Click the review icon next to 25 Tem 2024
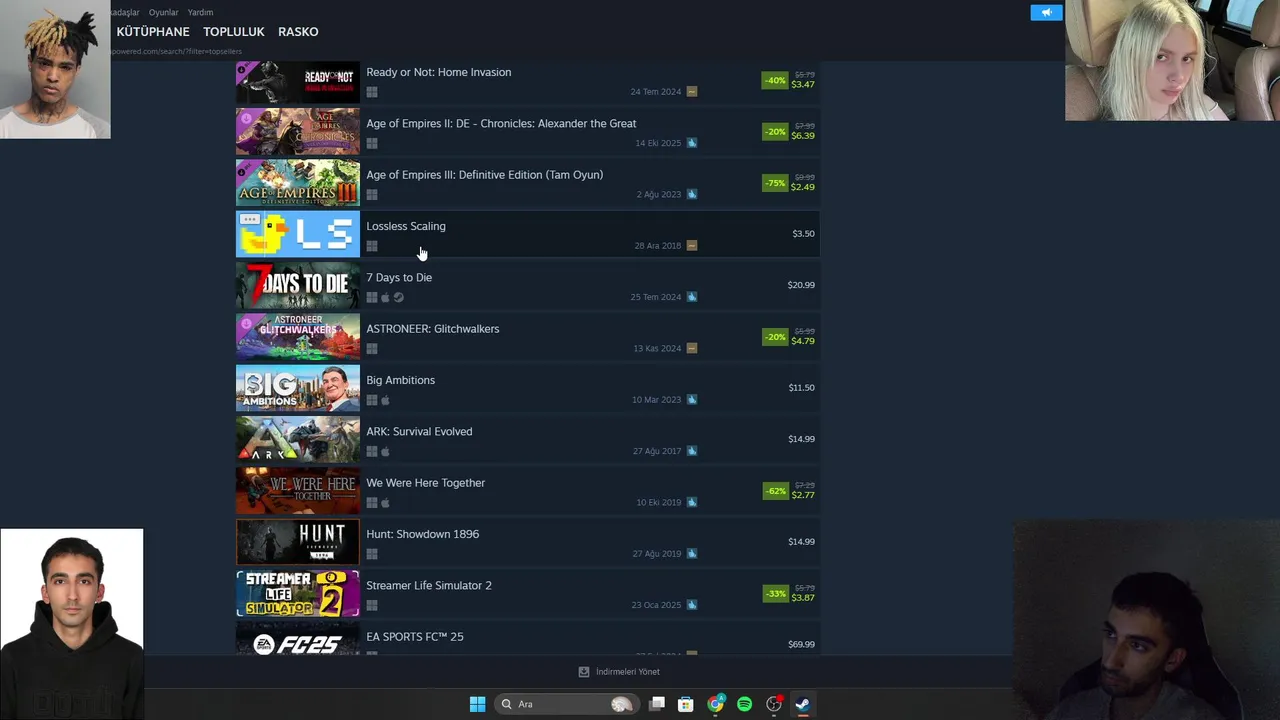This screenshot has width=1280, height=720. (x=692, y=297)
